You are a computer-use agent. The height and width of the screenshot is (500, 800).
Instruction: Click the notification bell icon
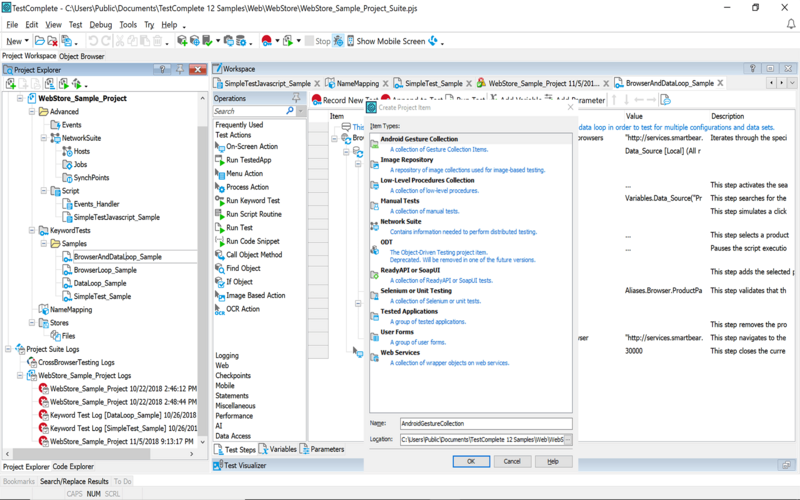click(x=790, y=24)
